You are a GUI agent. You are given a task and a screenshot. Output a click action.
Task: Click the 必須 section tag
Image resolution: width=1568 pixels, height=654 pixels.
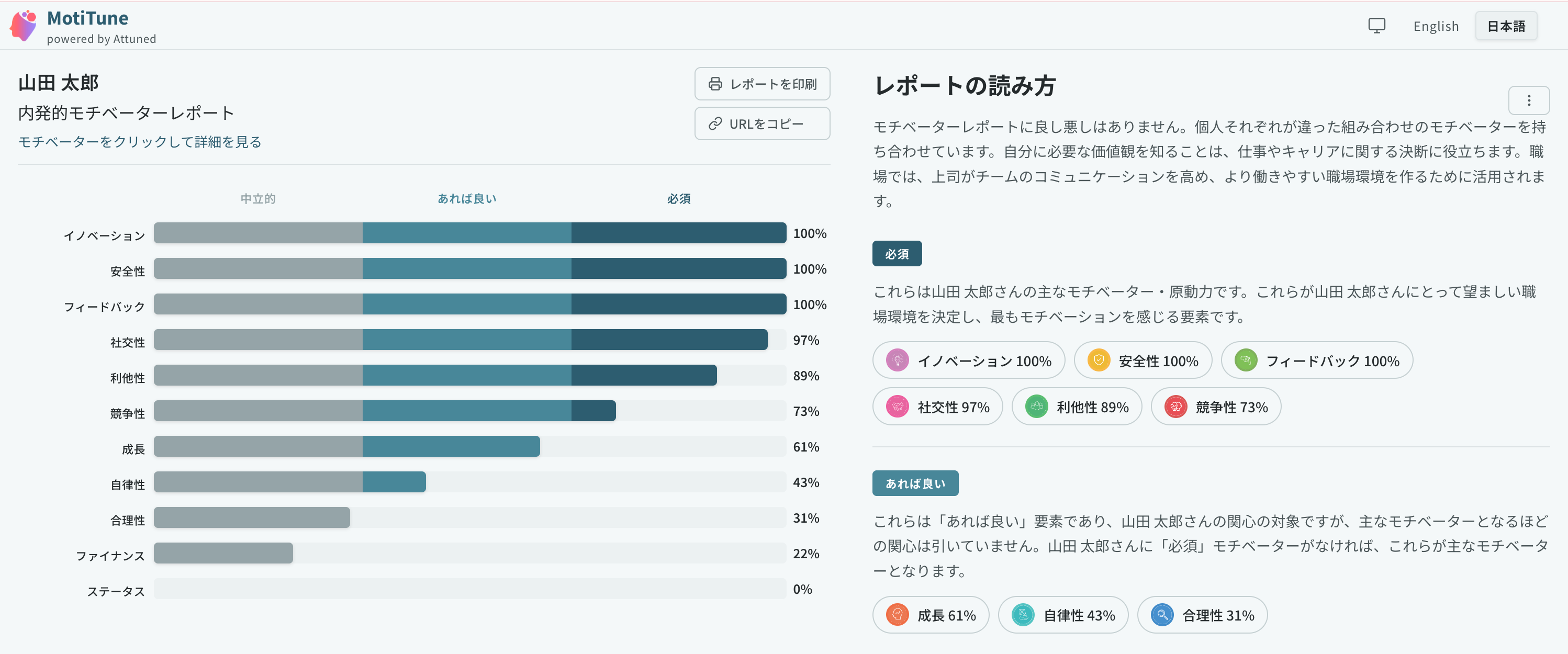tap(897, 254)
